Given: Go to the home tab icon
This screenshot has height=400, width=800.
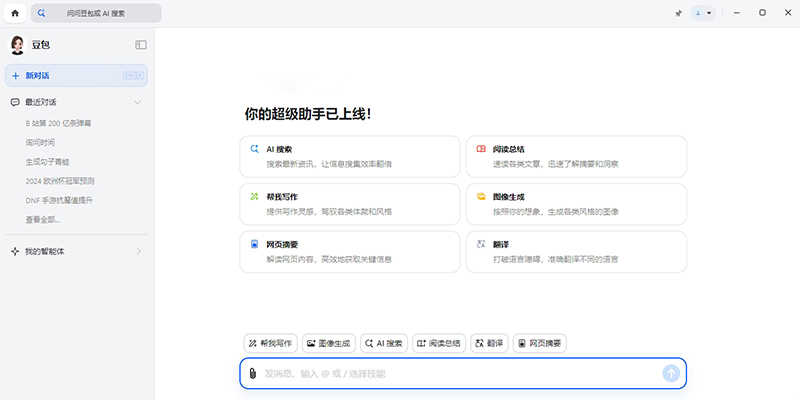Looking at the screenshot, I should pos(15,13).
